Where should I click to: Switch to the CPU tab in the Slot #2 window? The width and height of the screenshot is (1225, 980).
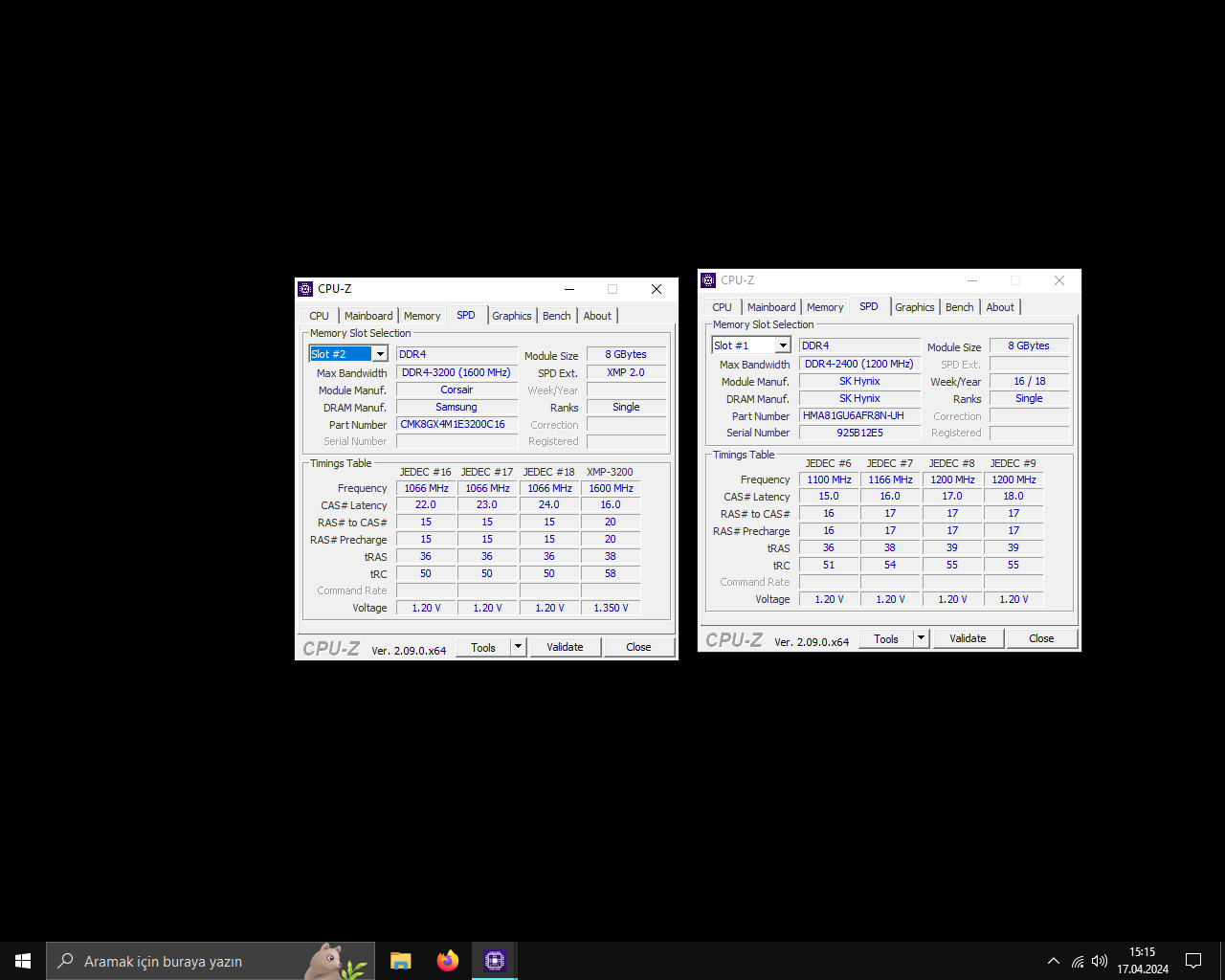pyautogui.click(x=320, y=316)
